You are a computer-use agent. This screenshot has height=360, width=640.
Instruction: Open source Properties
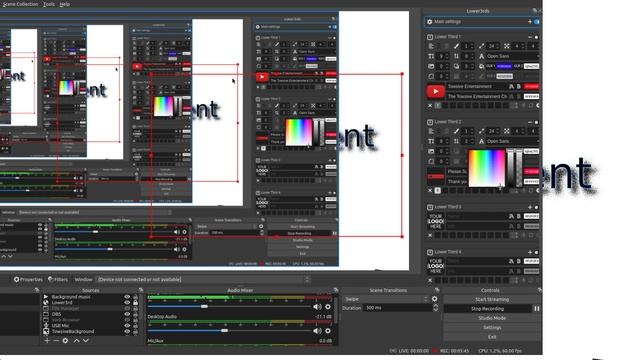(x=28, y=280)
